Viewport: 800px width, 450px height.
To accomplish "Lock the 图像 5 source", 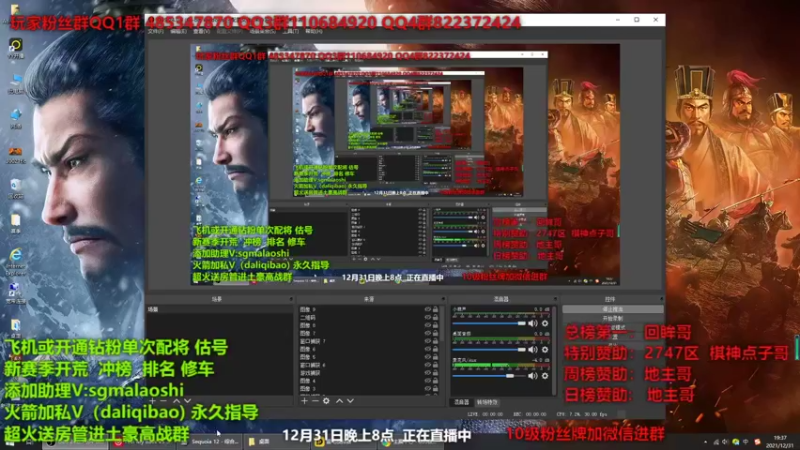I will (x=435, y=357).
